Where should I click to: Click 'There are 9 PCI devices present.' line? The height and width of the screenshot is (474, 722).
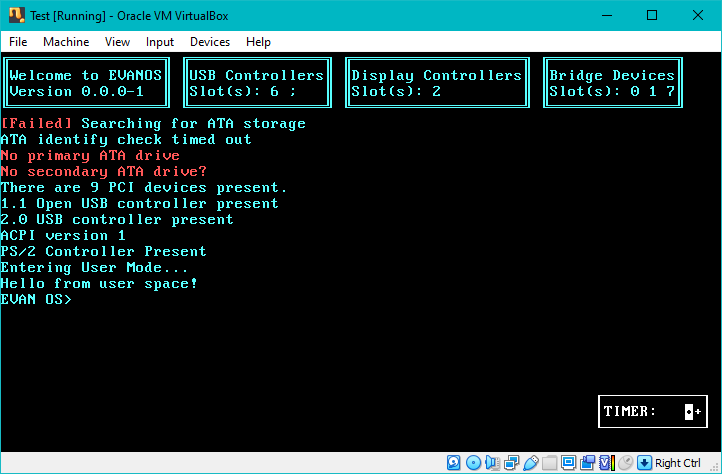pos(144,187)
